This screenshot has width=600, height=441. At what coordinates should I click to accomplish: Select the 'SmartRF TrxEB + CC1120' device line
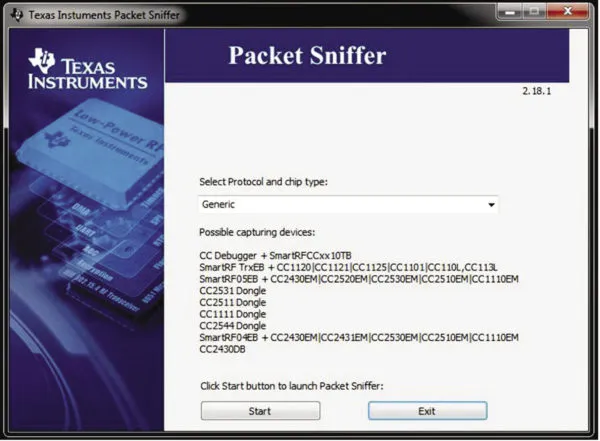tap(348, 267)
